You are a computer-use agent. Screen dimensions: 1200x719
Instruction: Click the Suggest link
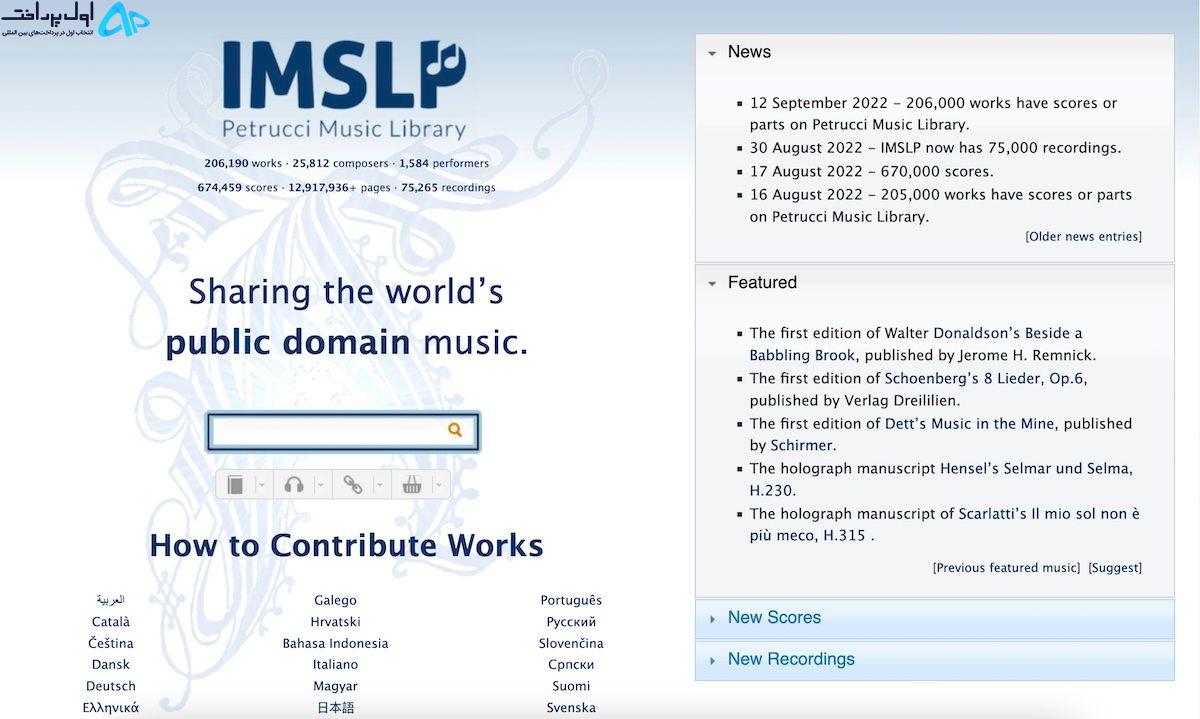coord(1115,568)
